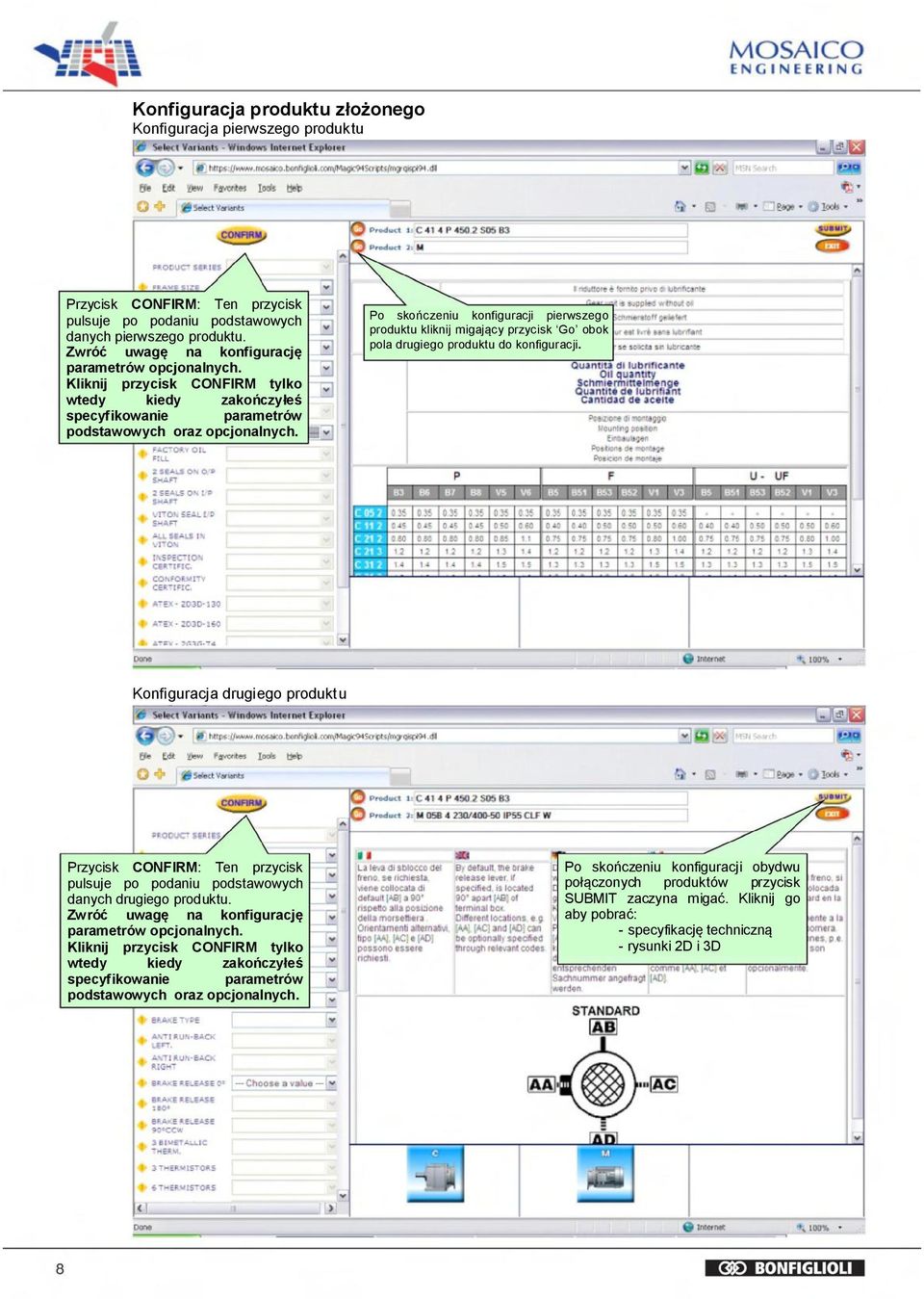Open the View menu in the upper window
924x1299 pixels.
(194, 188)
